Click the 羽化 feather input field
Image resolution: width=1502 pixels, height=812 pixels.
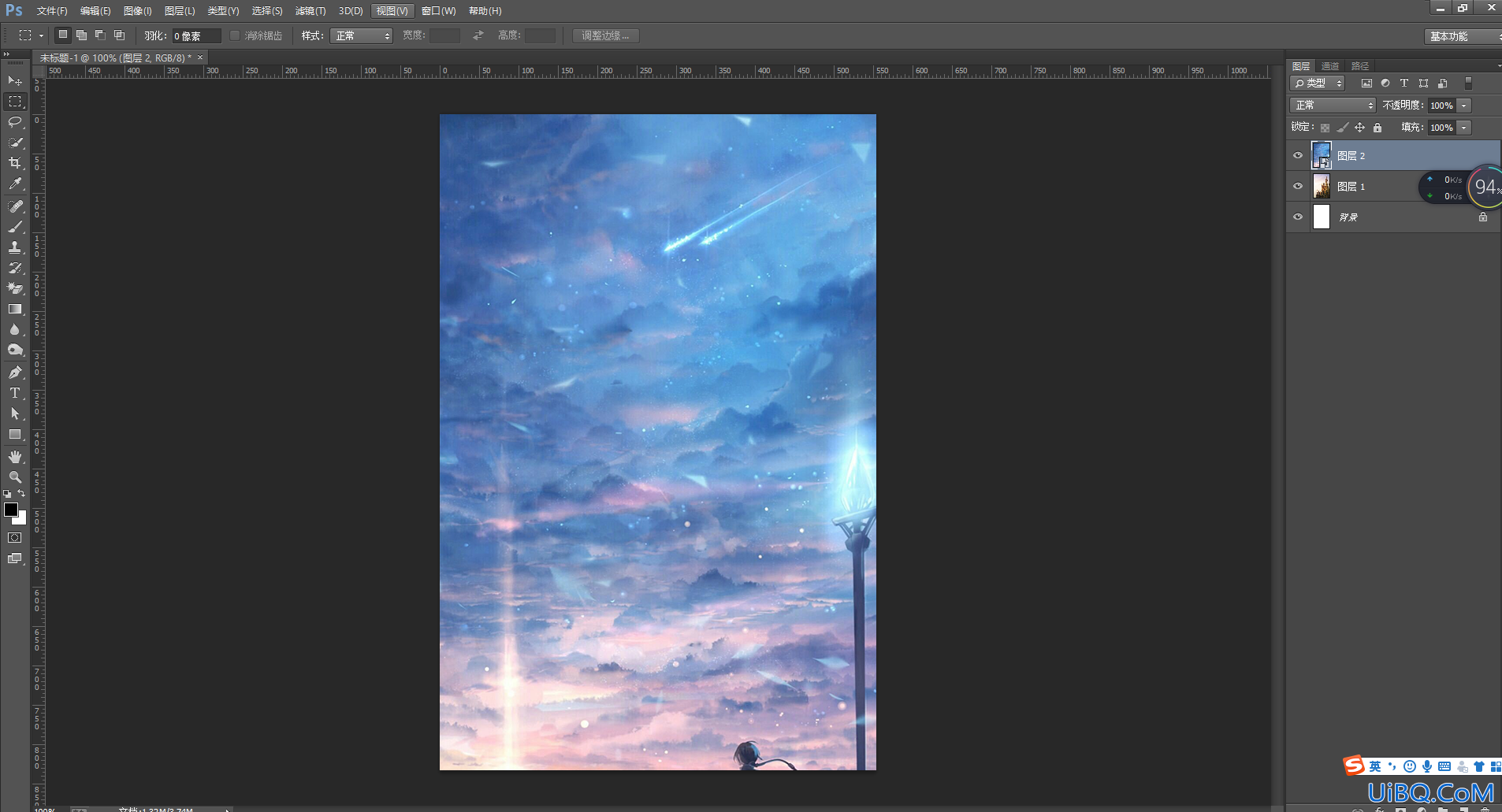point(196,36)
